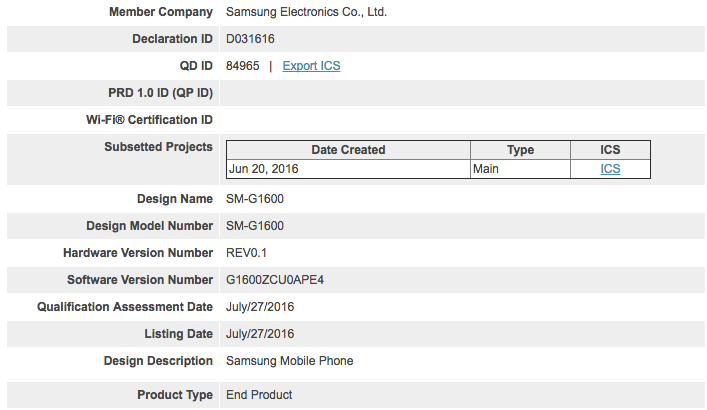Screen dimensions: 707x410
Task: Open the ICS link in Subsetted Projects table
Action: point(610,169)
